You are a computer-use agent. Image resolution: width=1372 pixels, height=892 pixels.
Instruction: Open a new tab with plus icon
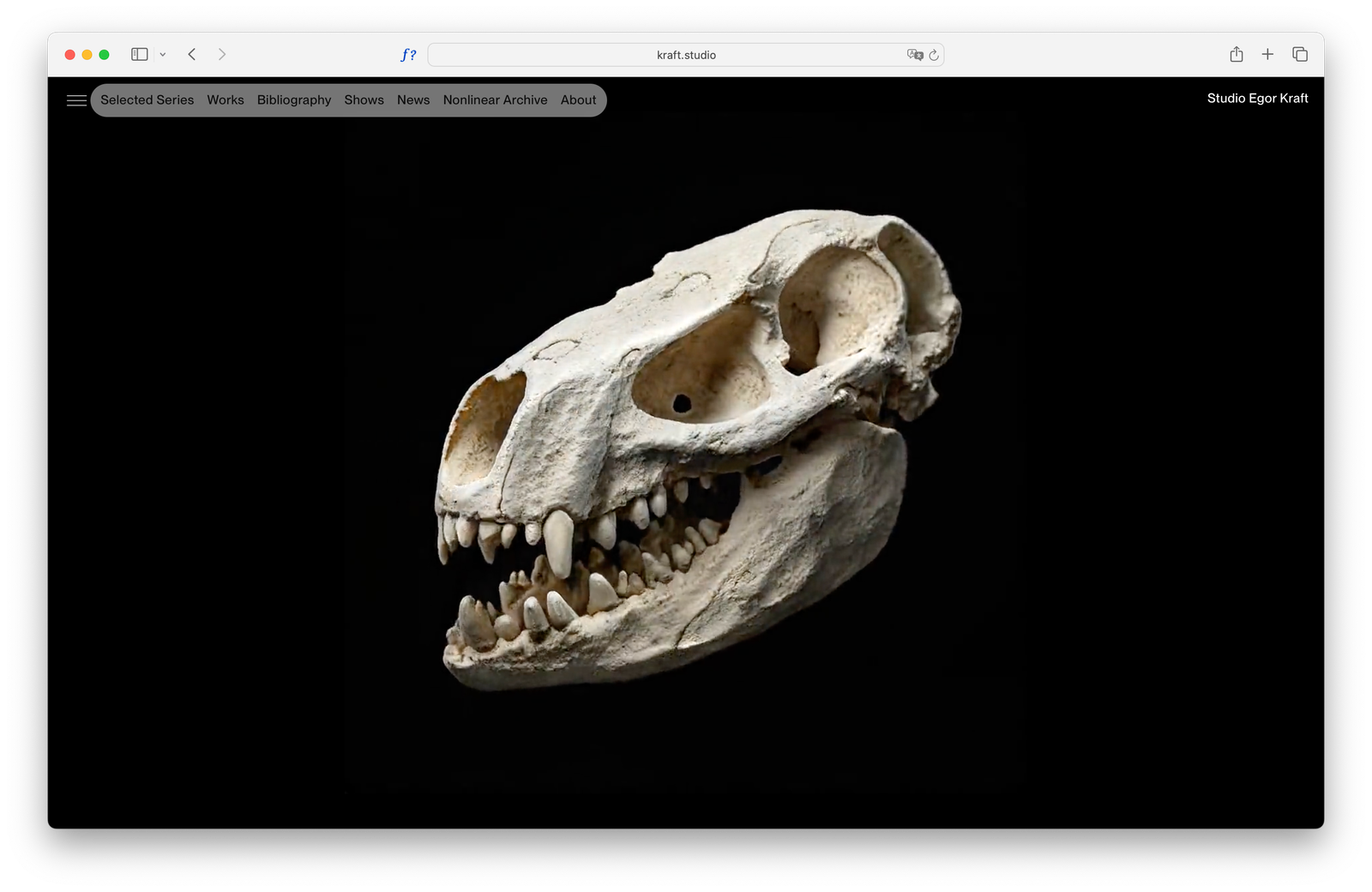tap(1267, 55)
